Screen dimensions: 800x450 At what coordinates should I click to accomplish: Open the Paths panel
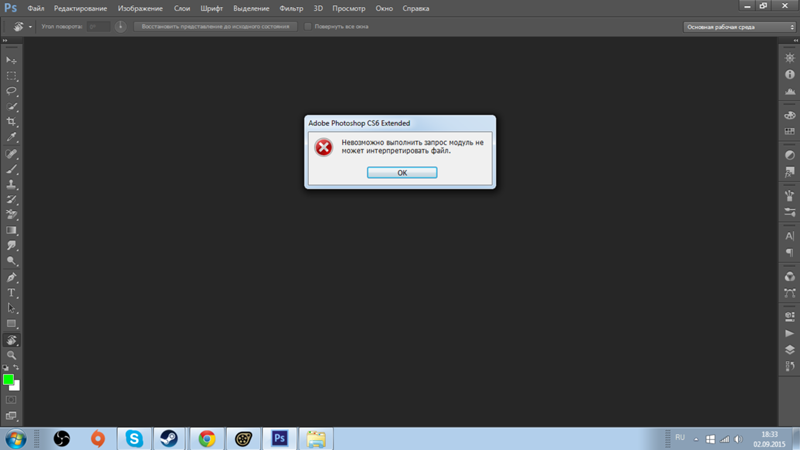790,293
